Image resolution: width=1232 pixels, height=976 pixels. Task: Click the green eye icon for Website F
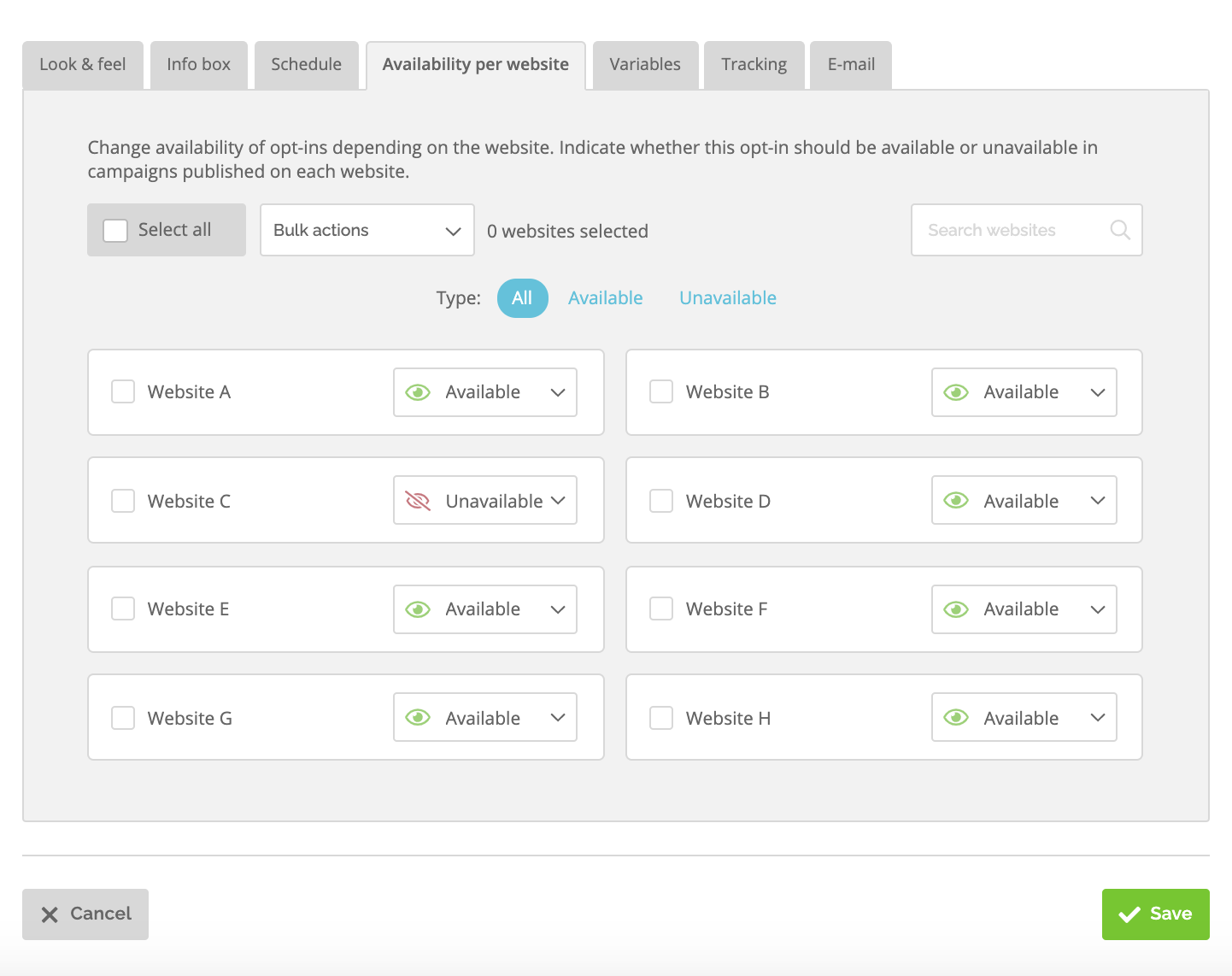pos(956,609)
